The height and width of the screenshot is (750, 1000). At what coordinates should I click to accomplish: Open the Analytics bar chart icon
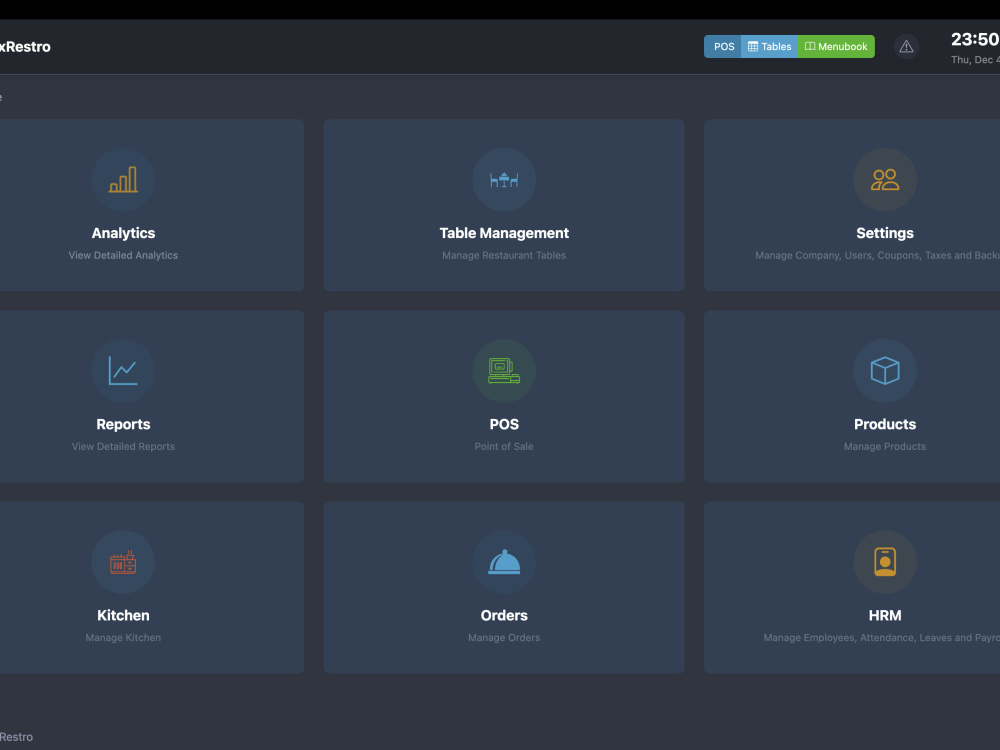click(x=123, y=180)
